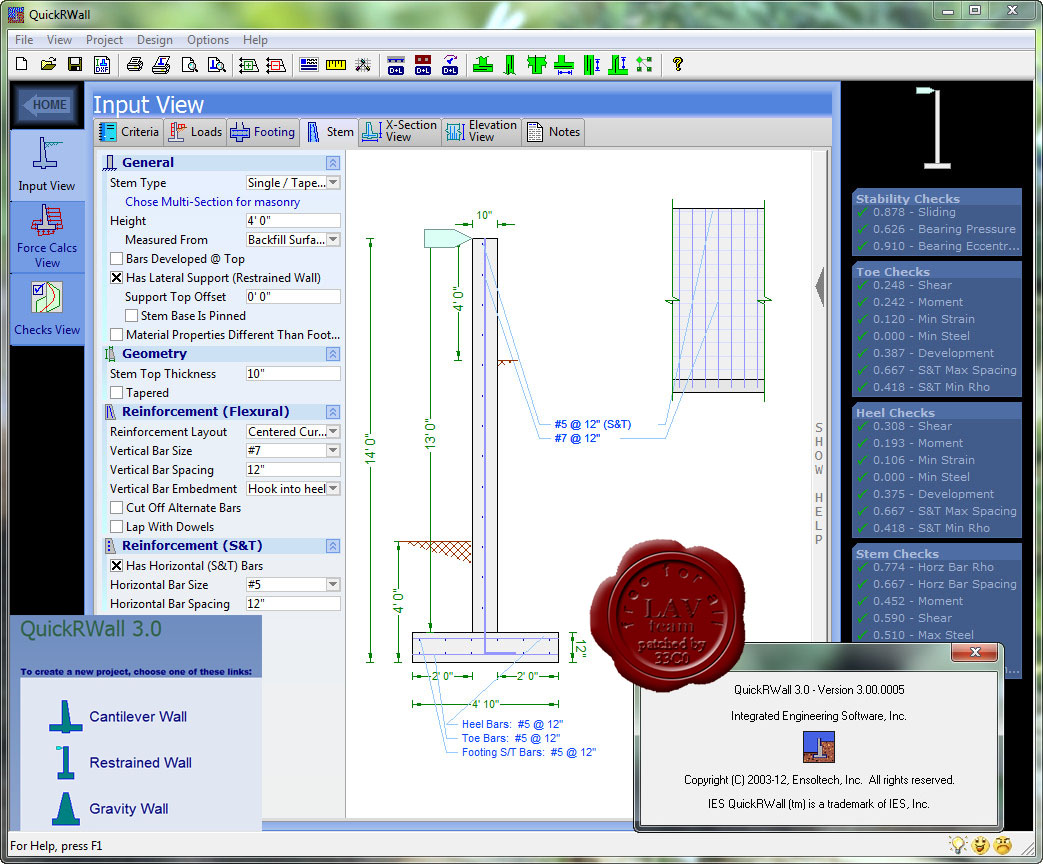Open the Options menu

(208, 40)
